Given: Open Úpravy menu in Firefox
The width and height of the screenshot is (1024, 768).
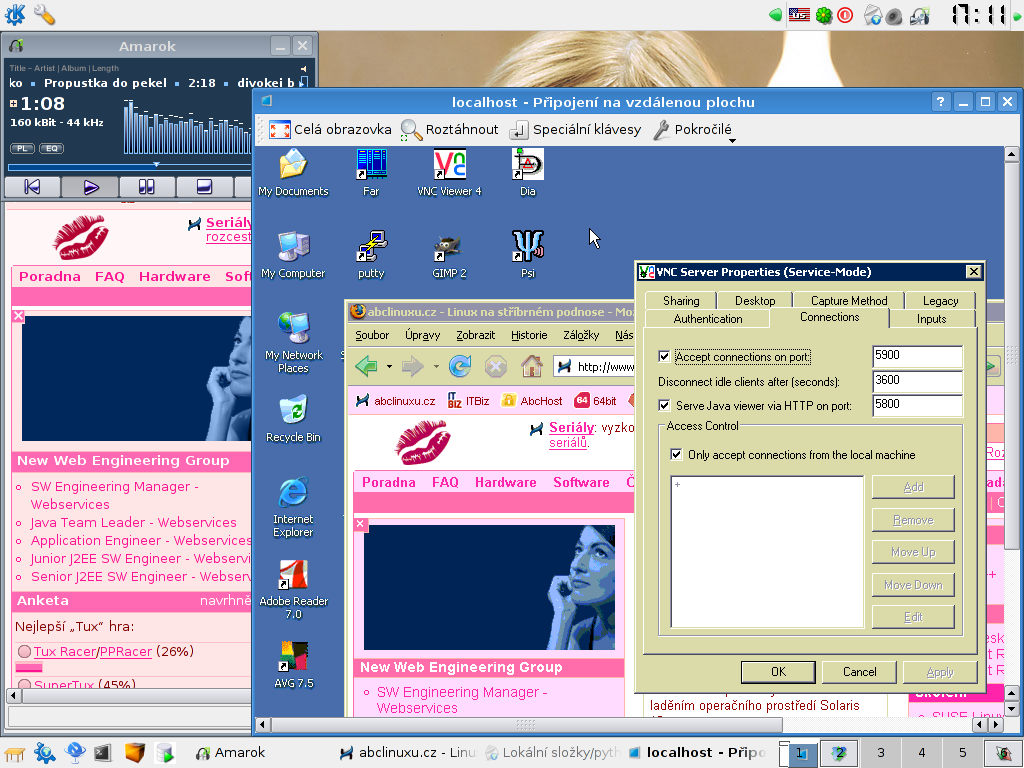Looking at the screenshot, I should pos(423,335).
